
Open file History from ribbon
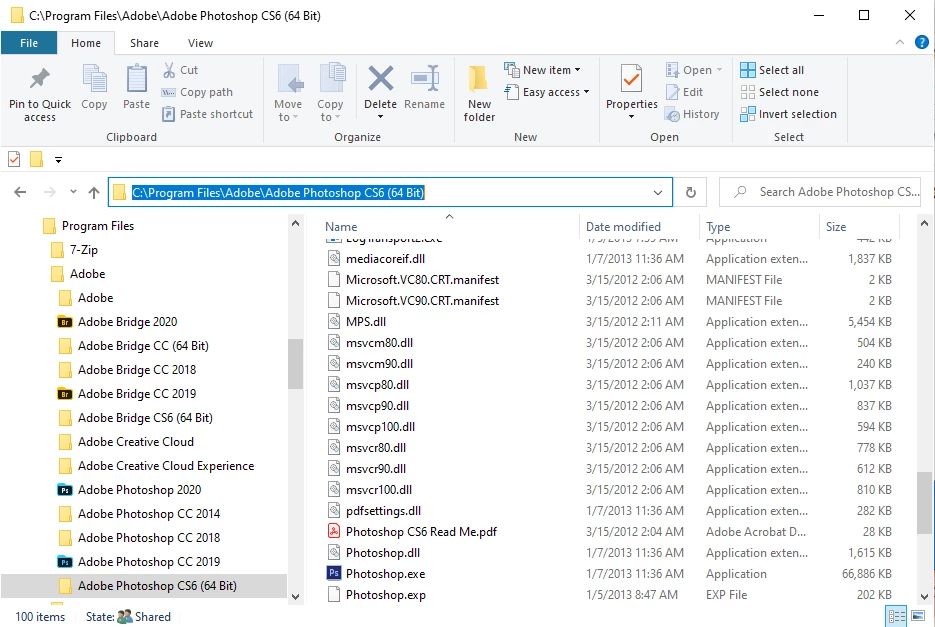[692, 114]
